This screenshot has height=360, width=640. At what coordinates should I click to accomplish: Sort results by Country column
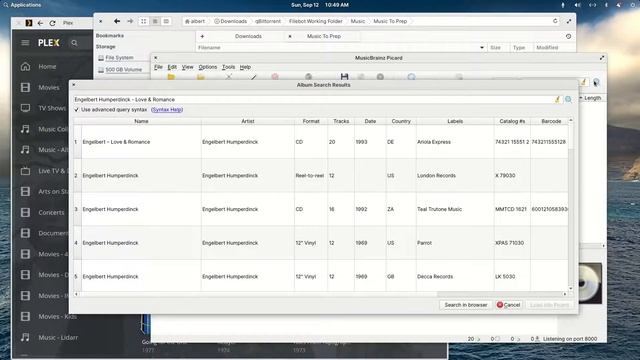[x=401, y=121]
